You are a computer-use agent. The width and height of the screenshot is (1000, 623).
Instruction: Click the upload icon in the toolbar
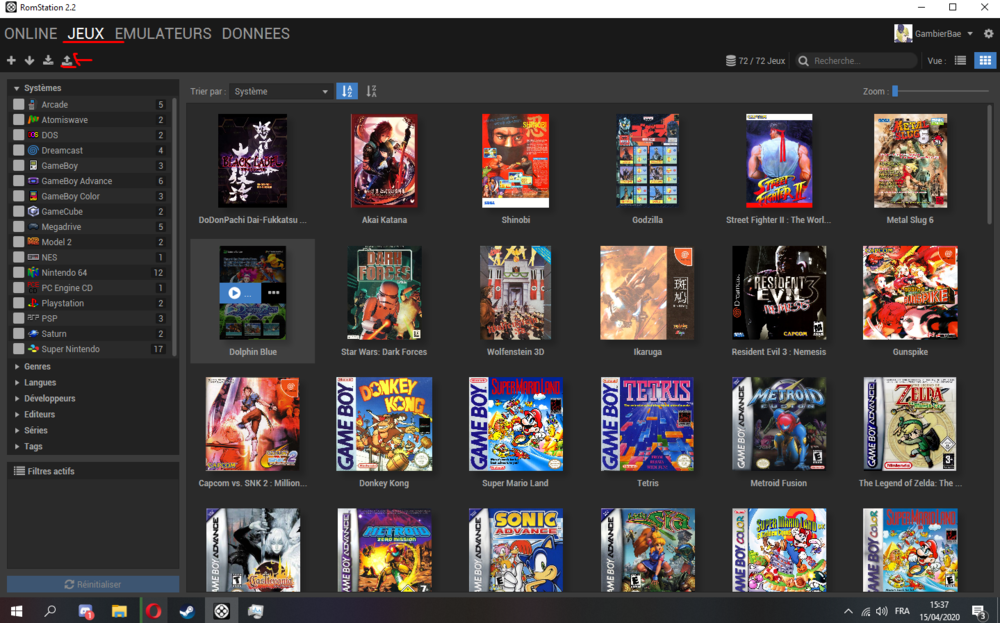pyautogui.click(x=66, y=61)
